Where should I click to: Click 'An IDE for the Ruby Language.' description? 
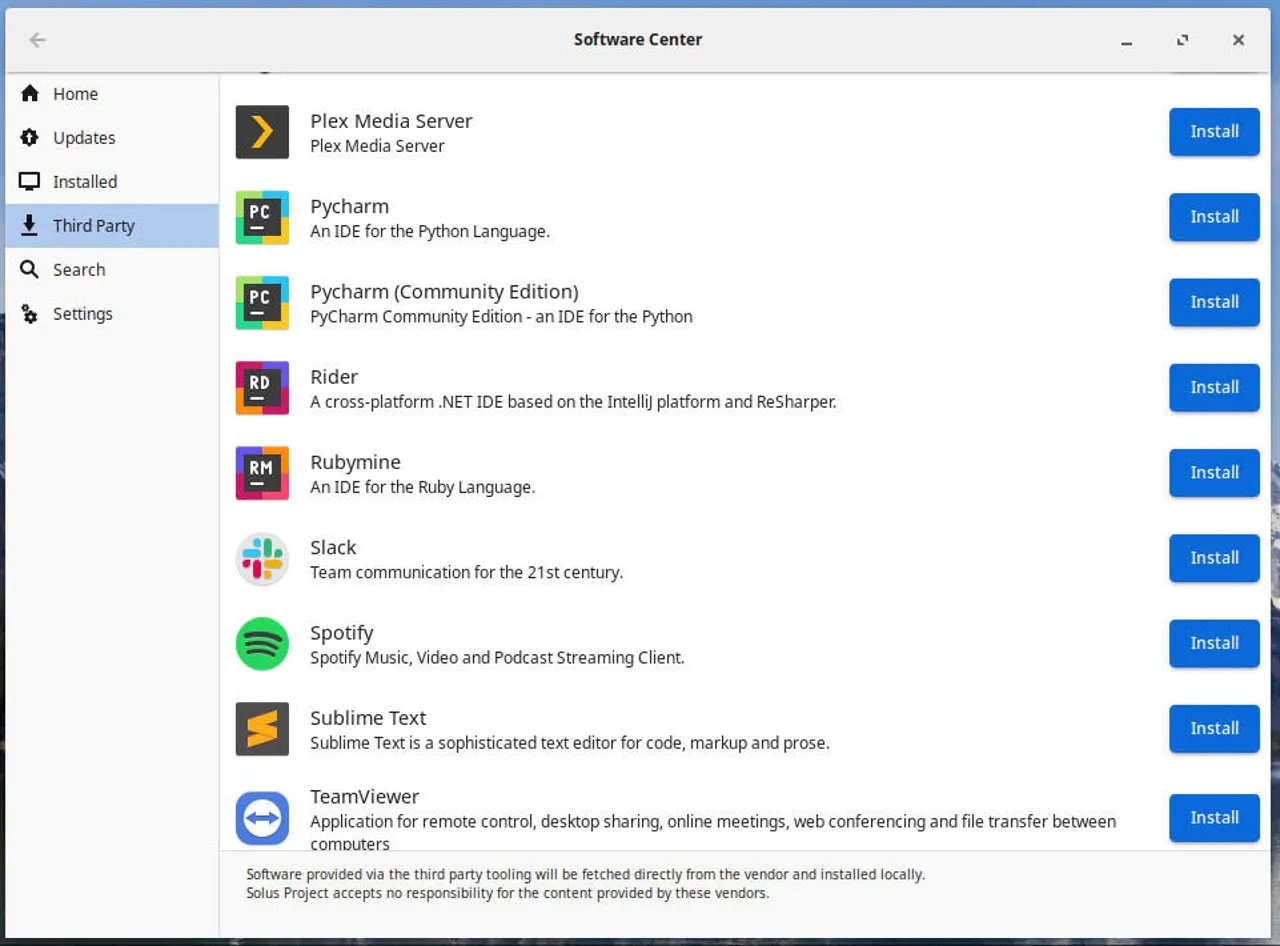(x=422, y=488)
